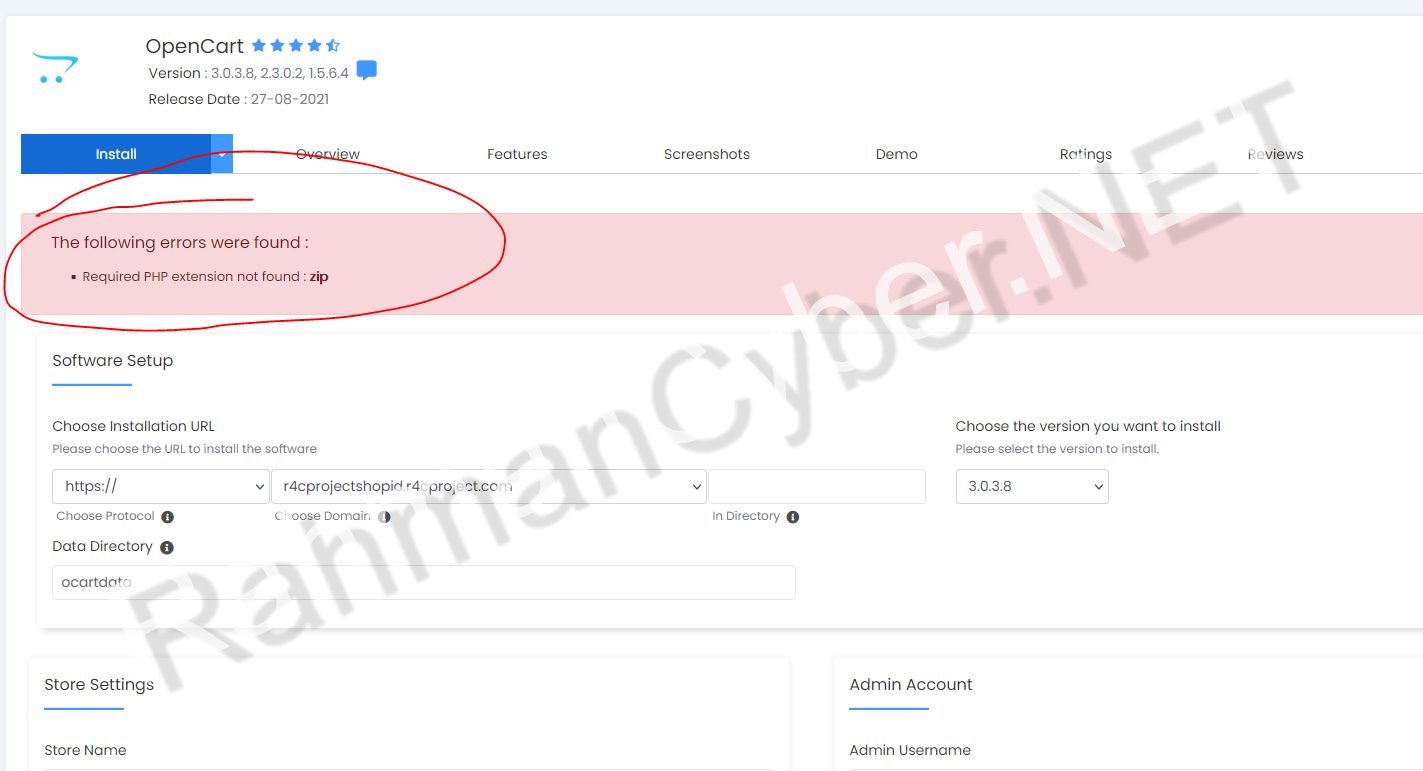The height and width of the screenshot is (771, 1423).
Task: Open the 3.0.3.8 version dropdown
Action: pyautogui.click(x=1032, y=487)
